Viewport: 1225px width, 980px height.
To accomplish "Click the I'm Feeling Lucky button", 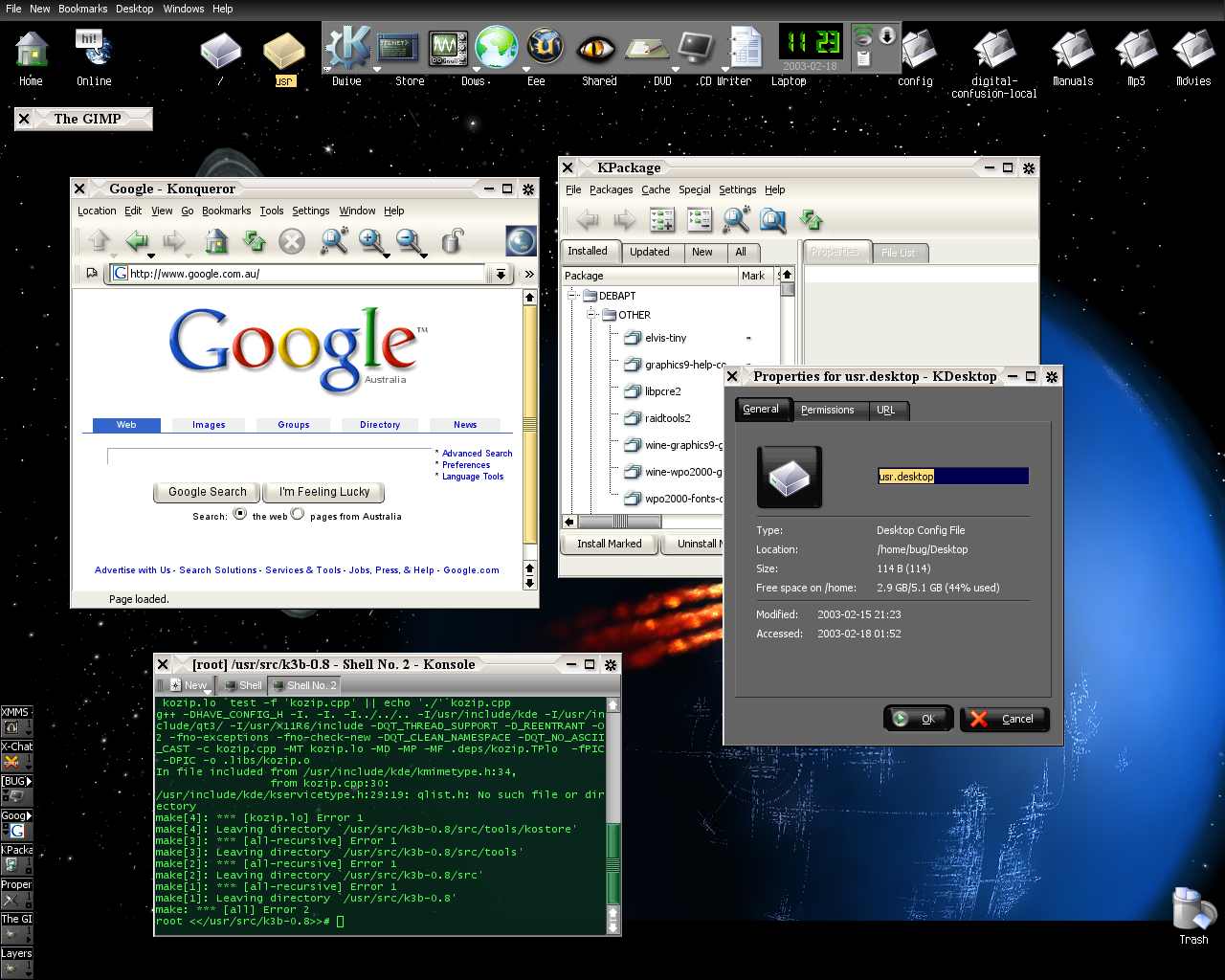I will (324, 492).
